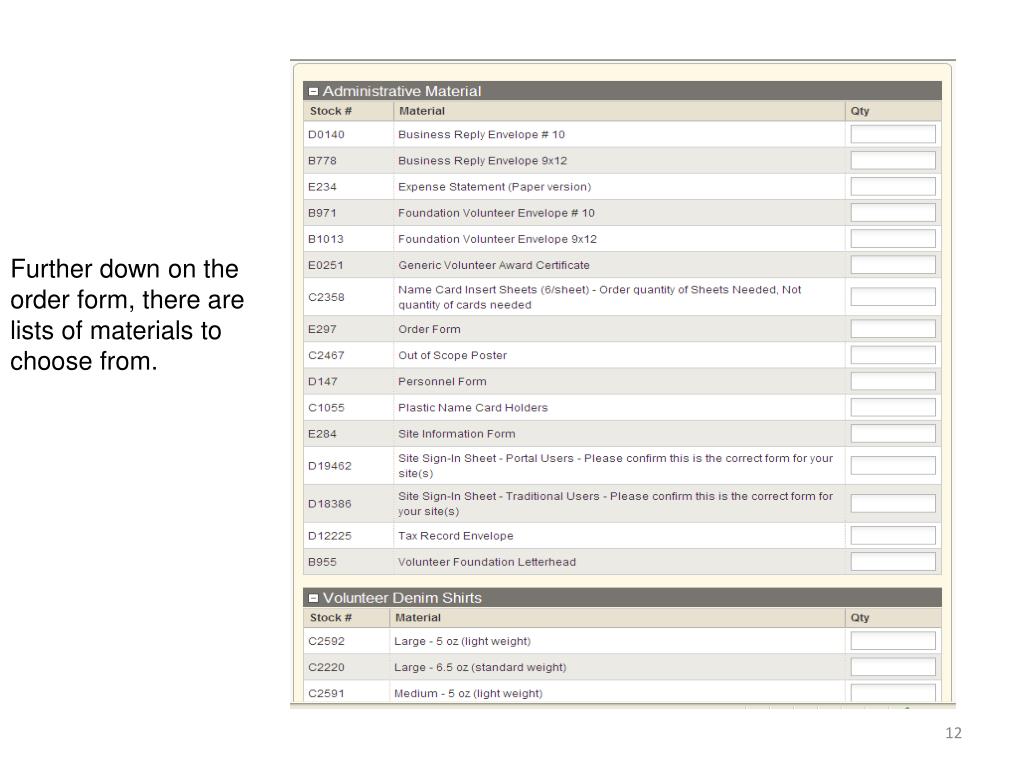Click 'Tax Record Envelope' text

tap(456, 536)
